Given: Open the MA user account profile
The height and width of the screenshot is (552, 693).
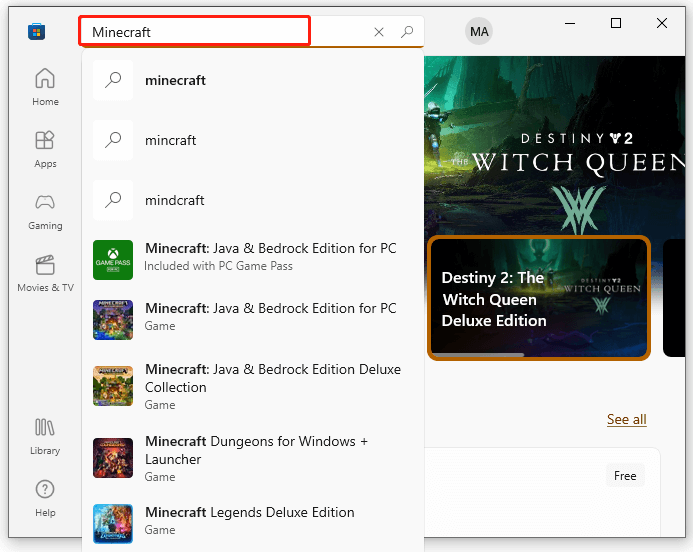Looking at the screenshot, I should 479,32.
